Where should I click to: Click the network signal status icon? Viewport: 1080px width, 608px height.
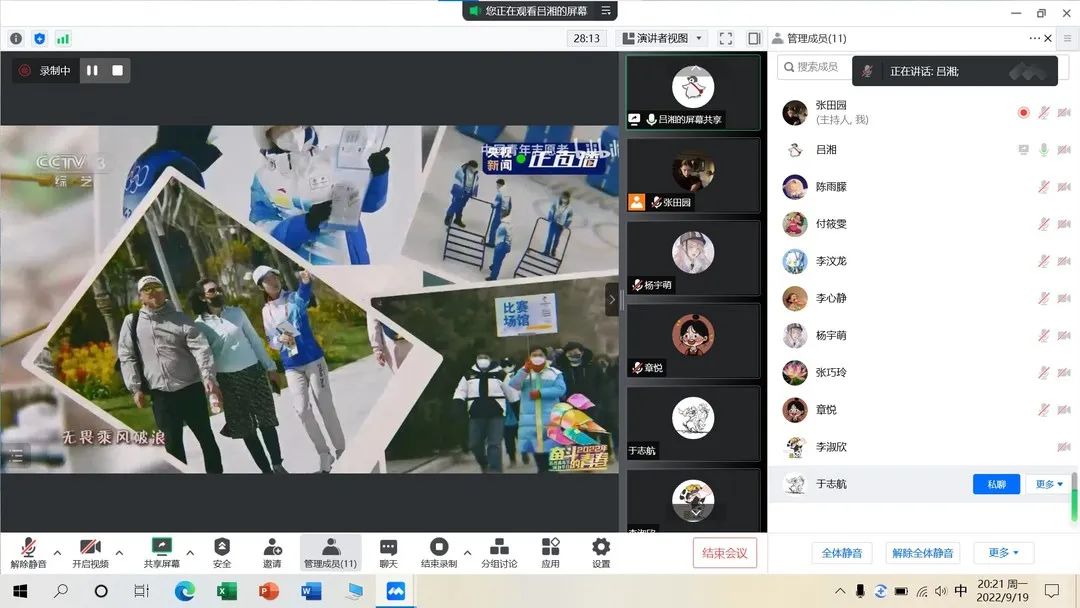coord(63,38)
